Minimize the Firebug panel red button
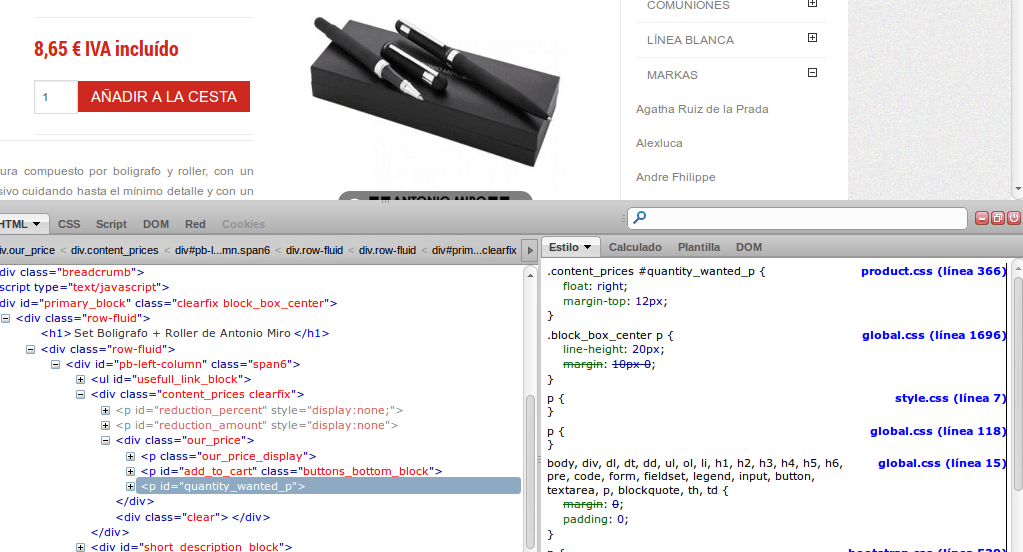 click(x=982, y=218)
